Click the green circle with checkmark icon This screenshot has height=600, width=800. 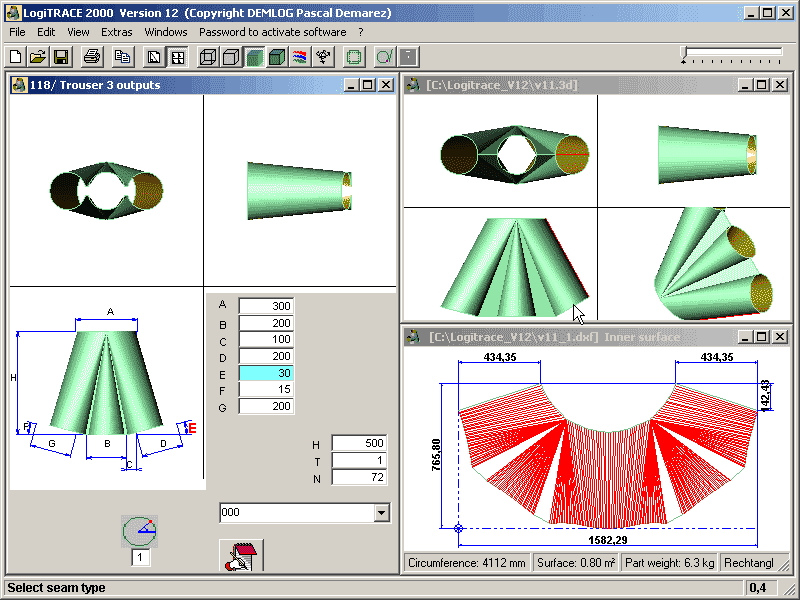385,57
